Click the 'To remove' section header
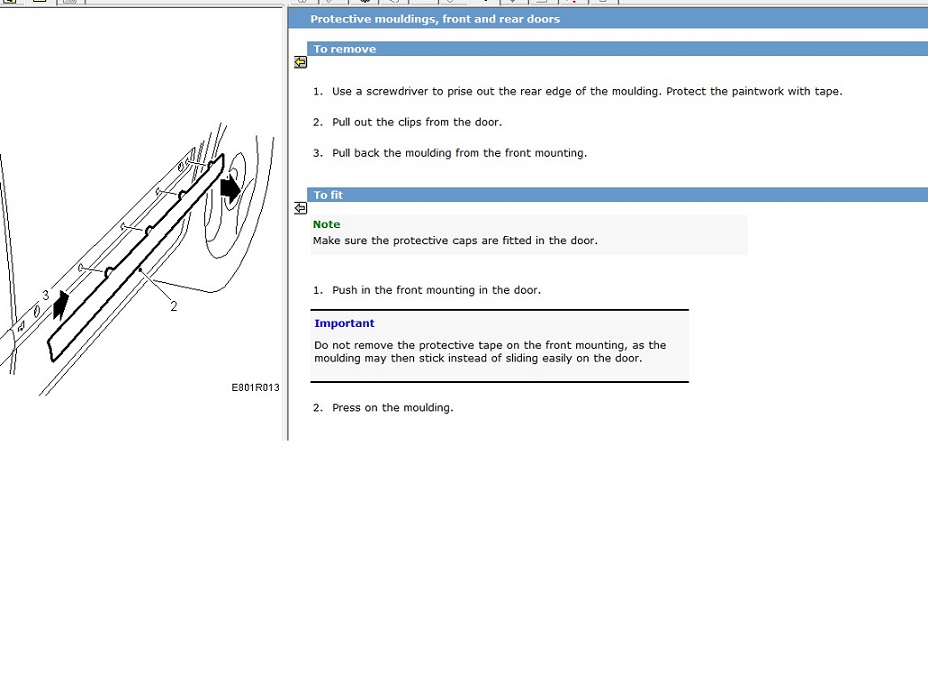Viewport: 928px width, 683px height. tap(345, 49)
